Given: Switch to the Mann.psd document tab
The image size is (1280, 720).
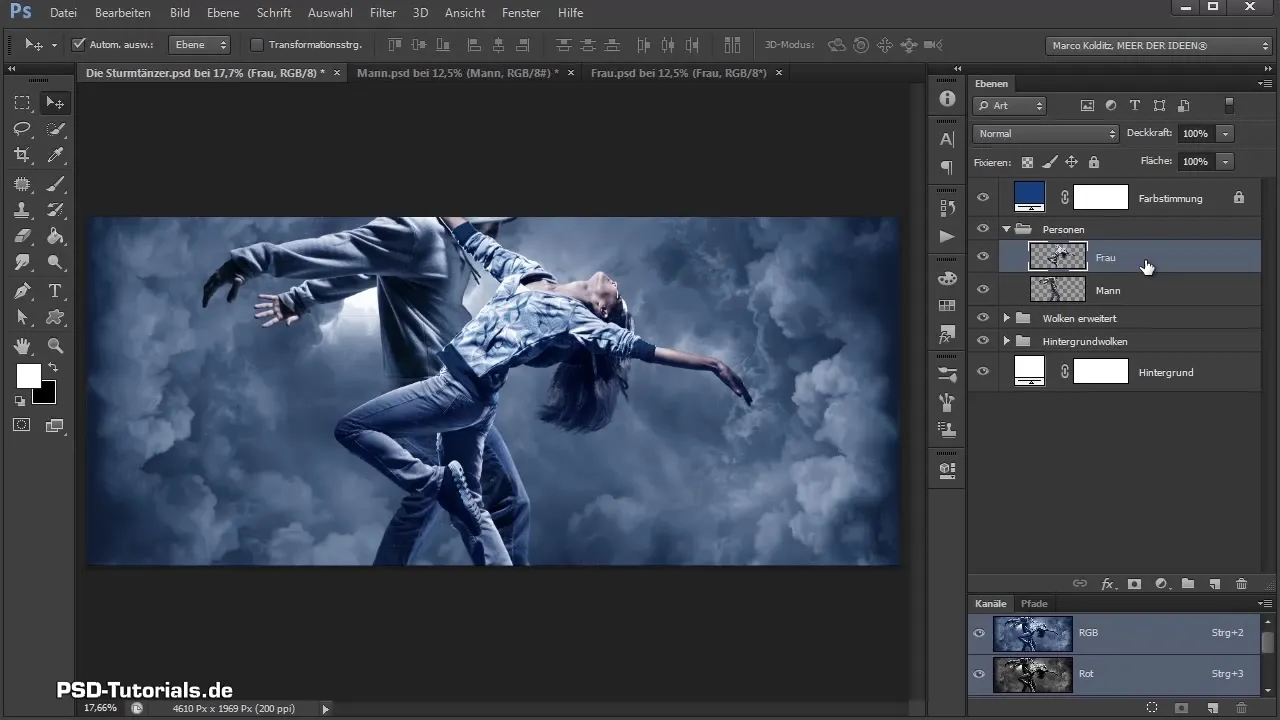Looking at the screenshot, I should (x=458, y=73).
